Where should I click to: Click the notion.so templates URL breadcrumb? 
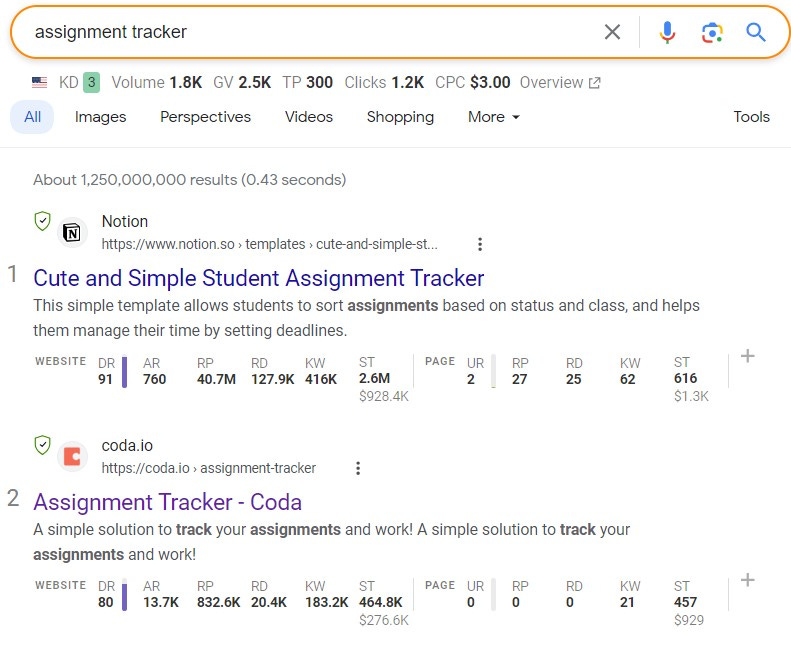tap(269, 244)
